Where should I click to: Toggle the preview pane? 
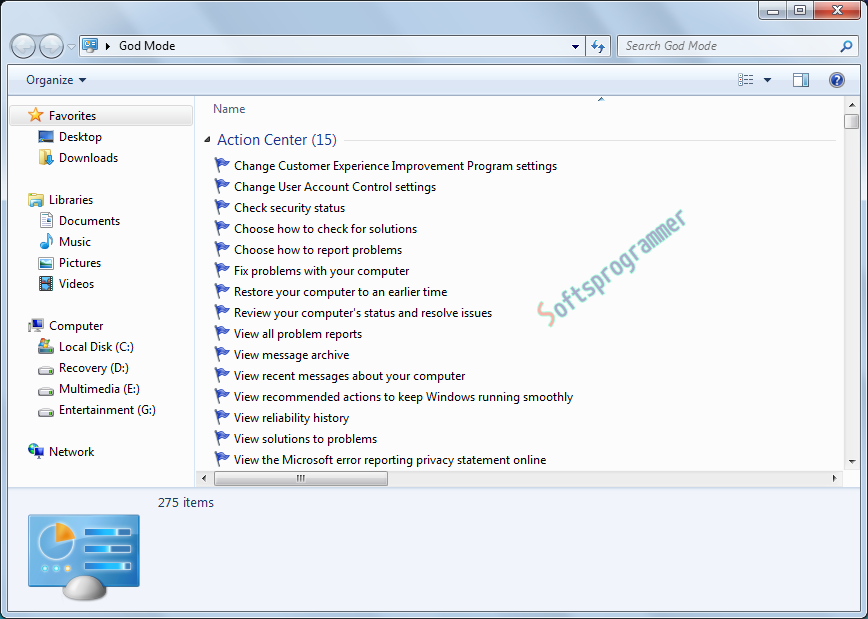801,79
